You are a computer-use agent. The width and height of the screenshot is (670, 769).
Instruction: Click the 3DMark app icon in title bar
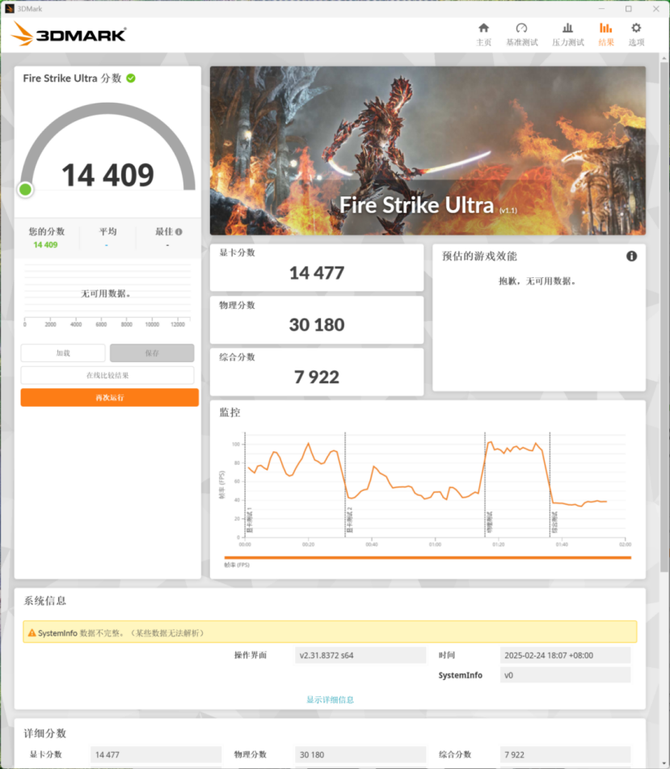point(10,9)
